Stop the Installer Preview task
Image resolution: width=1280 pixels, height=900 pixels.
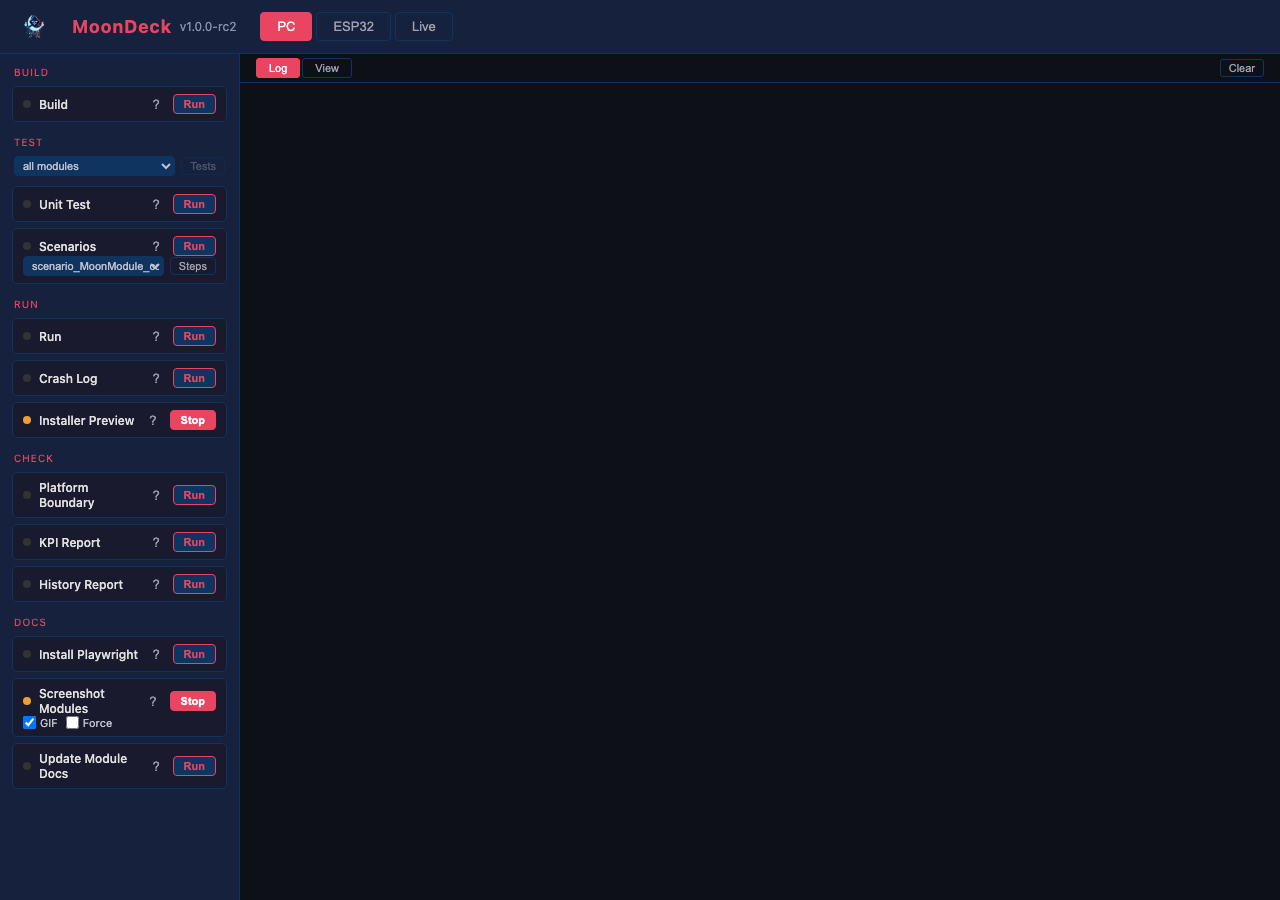coord(193,420)
